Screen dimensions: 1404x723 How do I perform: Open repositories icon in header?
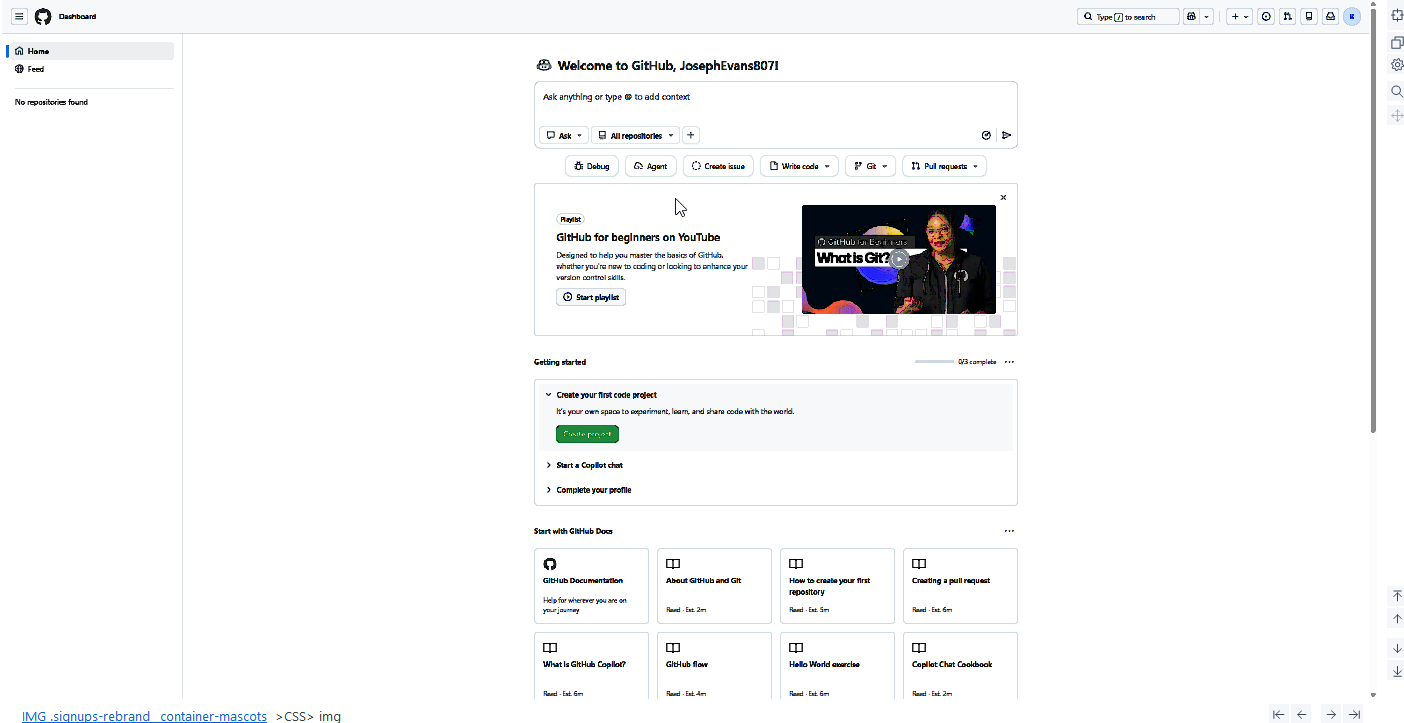click(1309, 17)
